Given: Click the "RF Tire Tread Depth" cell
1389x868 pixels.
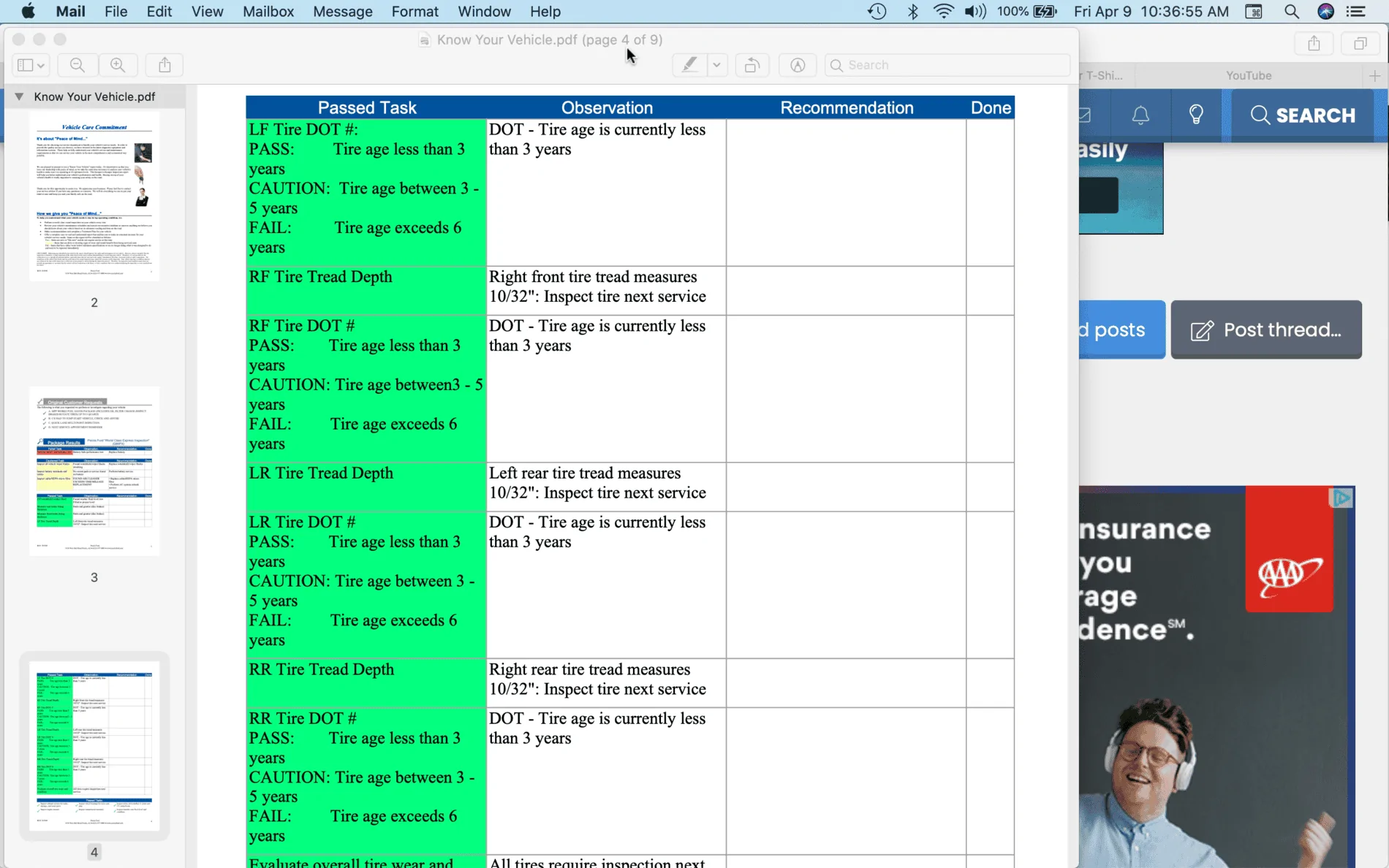Looking at the screenshot, I should click(366, 291).
